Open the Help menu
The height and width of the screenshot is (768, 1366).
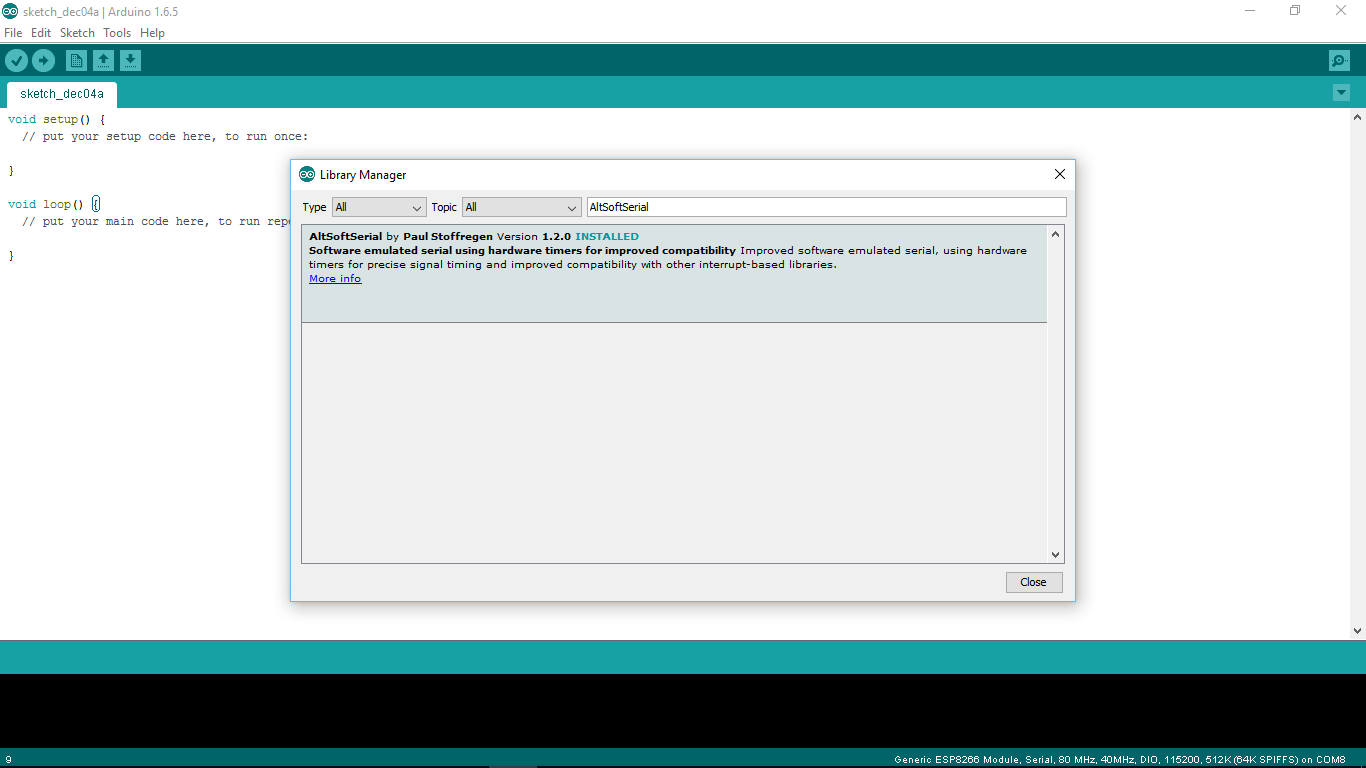tap(152, 33)
